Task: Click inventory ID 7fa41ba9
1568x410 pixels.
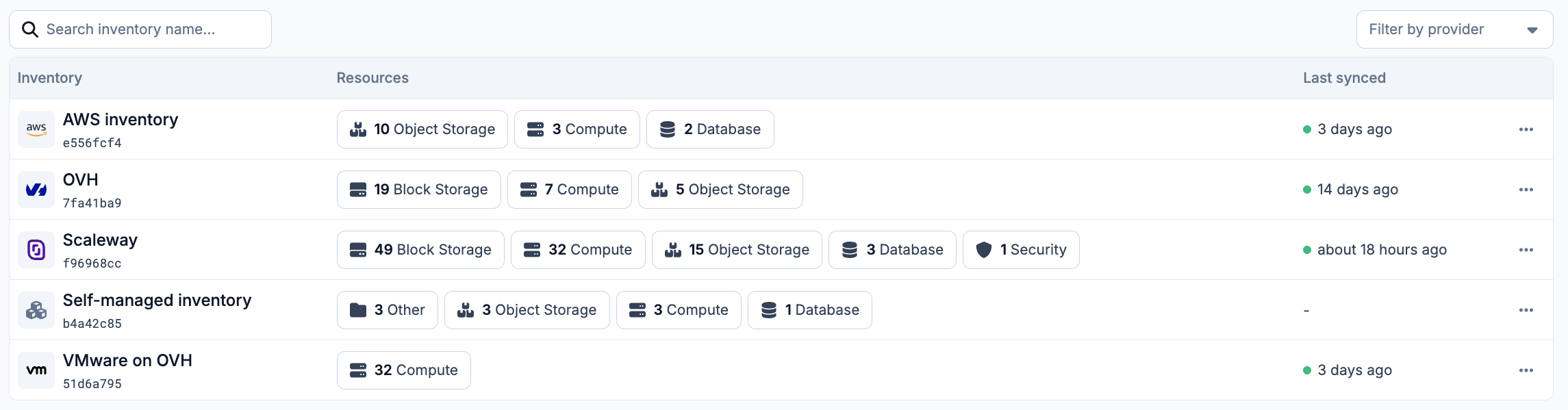Action: click(92, 203)
